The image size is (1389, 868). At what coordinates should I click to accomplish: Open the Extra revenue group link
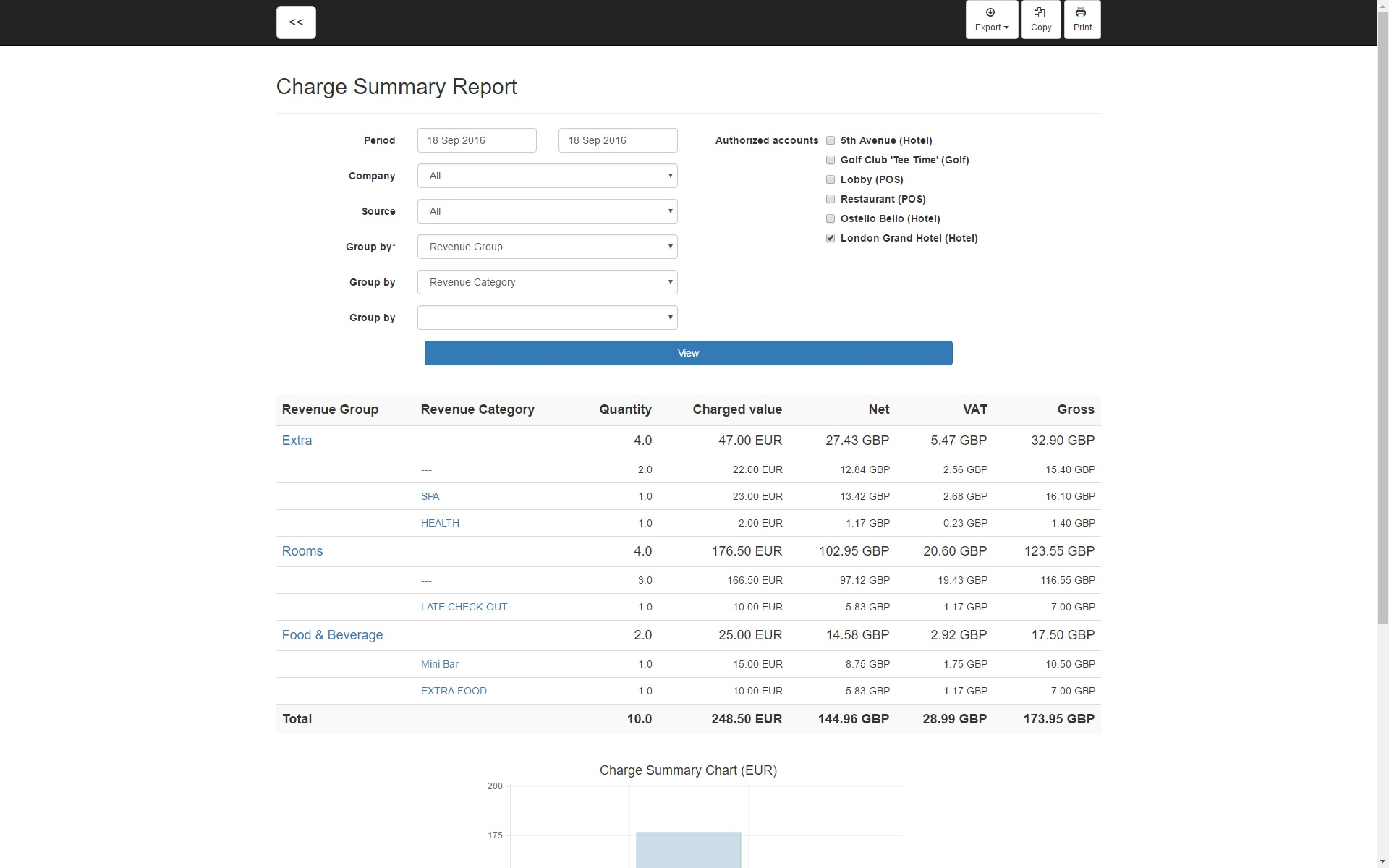pyautogui.click(x=297, y=441)
